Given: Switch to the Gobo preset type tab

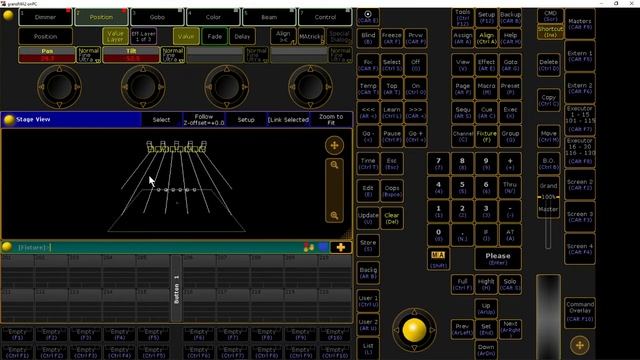Looking at the screenshot, I should point(157,17).
